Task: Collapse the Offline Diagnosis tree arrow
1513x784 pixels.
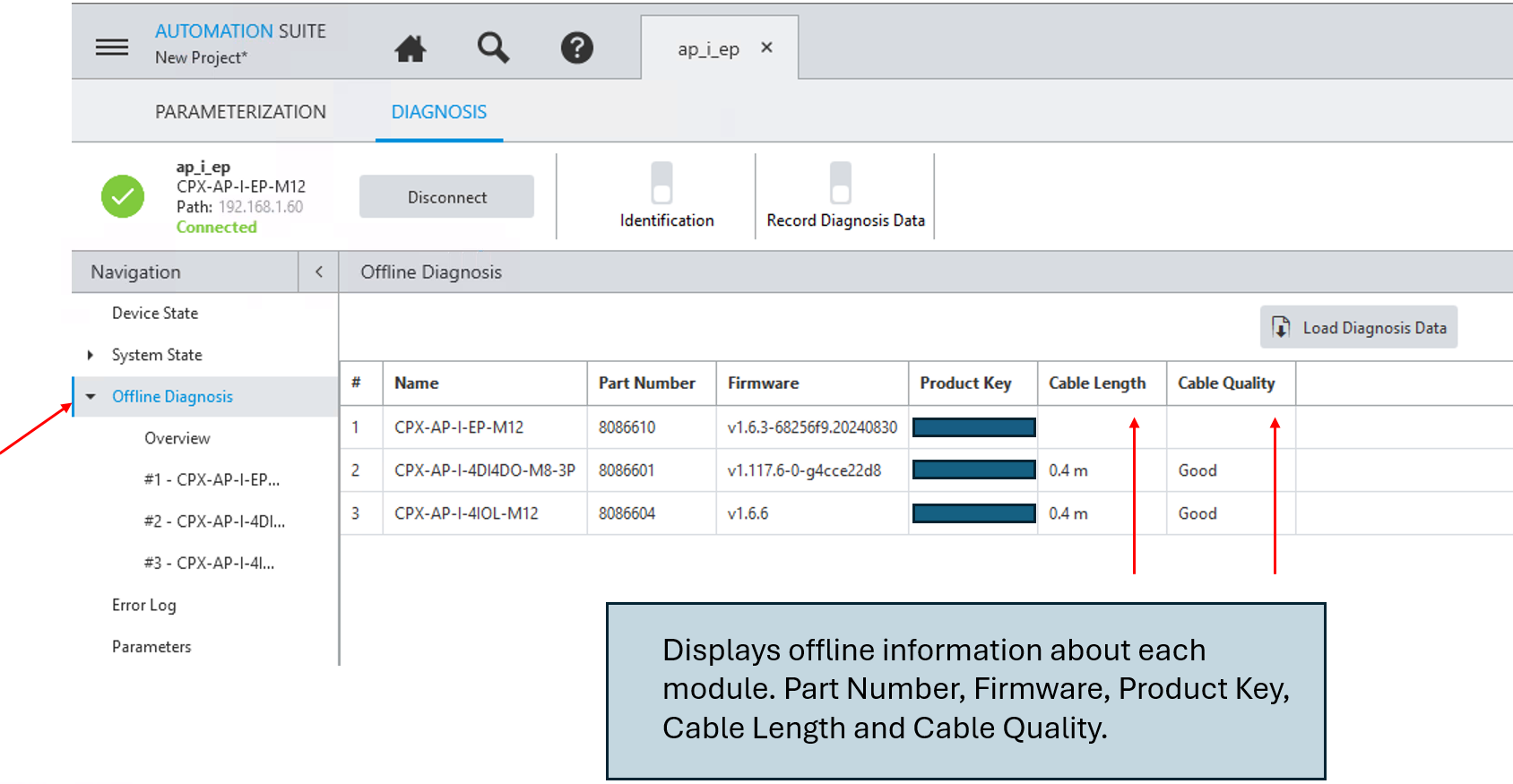Action: point(91,396)
